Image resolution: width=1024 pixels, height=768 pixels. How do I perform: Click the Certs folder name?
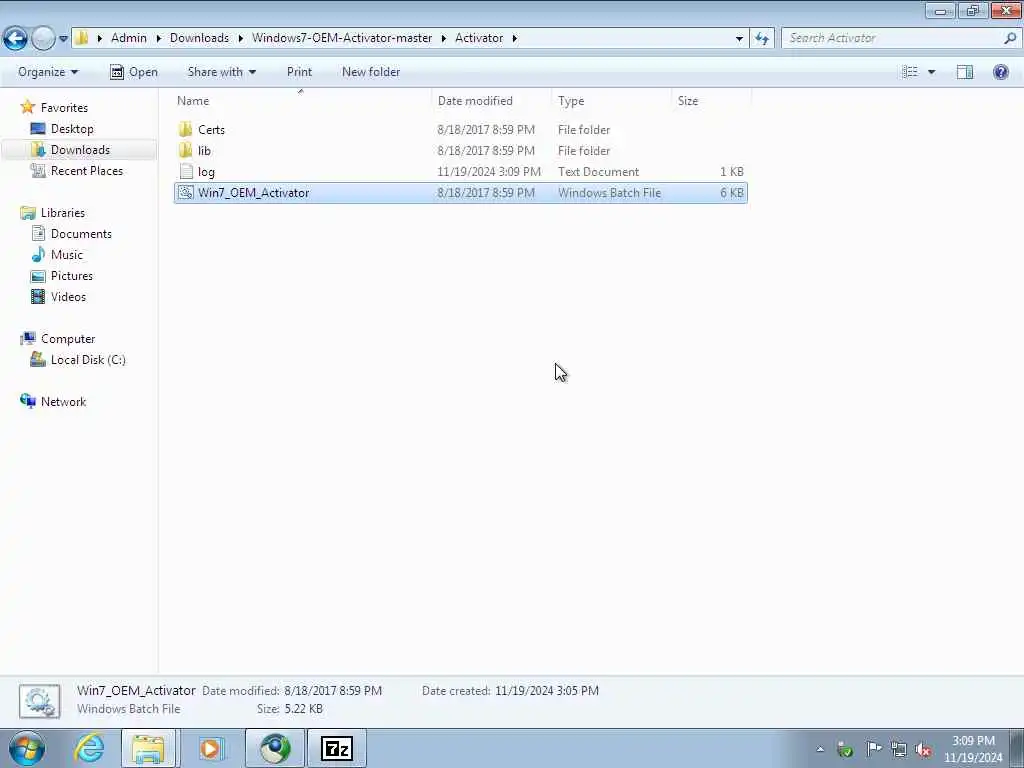(212, 129)
